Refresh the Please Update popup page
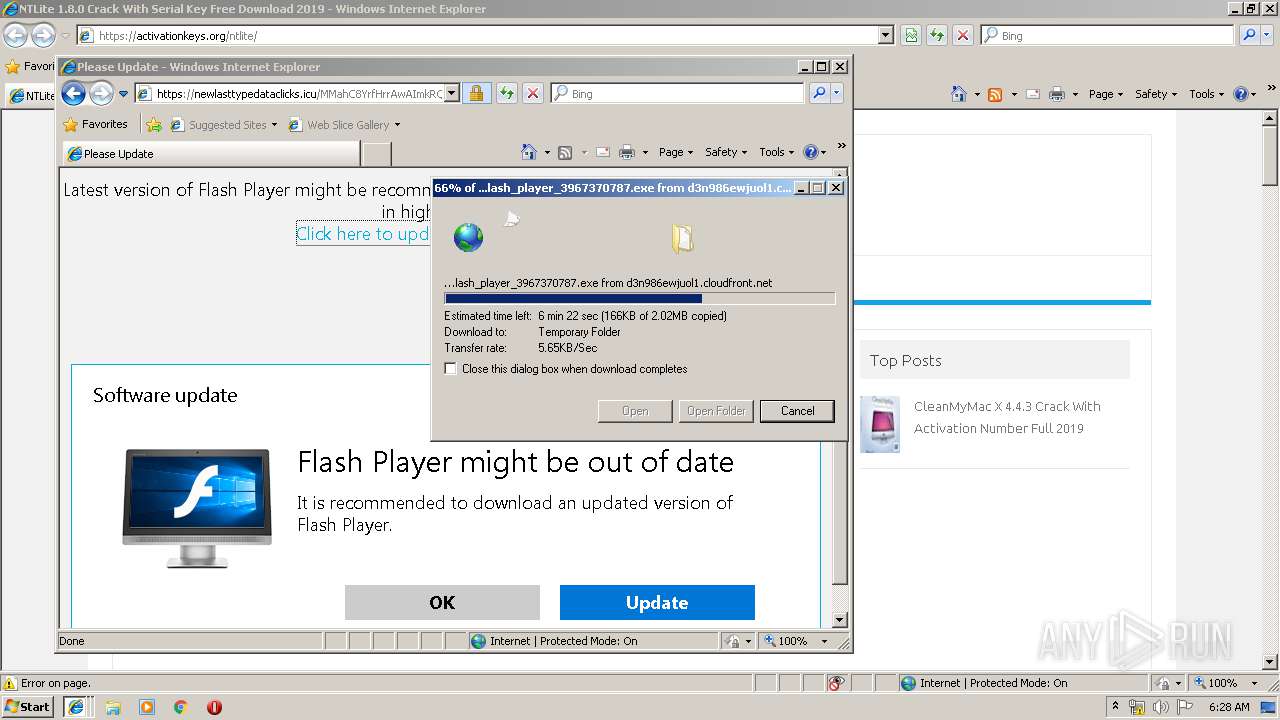Viewport: 1280px width, 720px height. 506,93
